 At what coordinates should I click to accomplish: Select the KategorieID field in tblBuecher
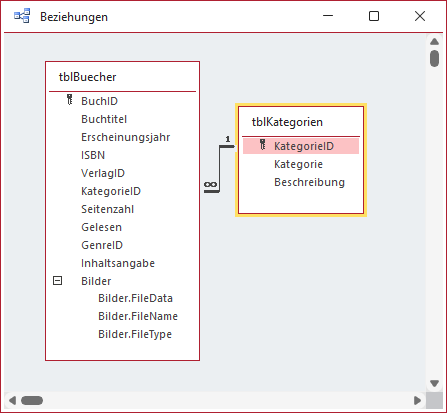[x=111, y=191]
